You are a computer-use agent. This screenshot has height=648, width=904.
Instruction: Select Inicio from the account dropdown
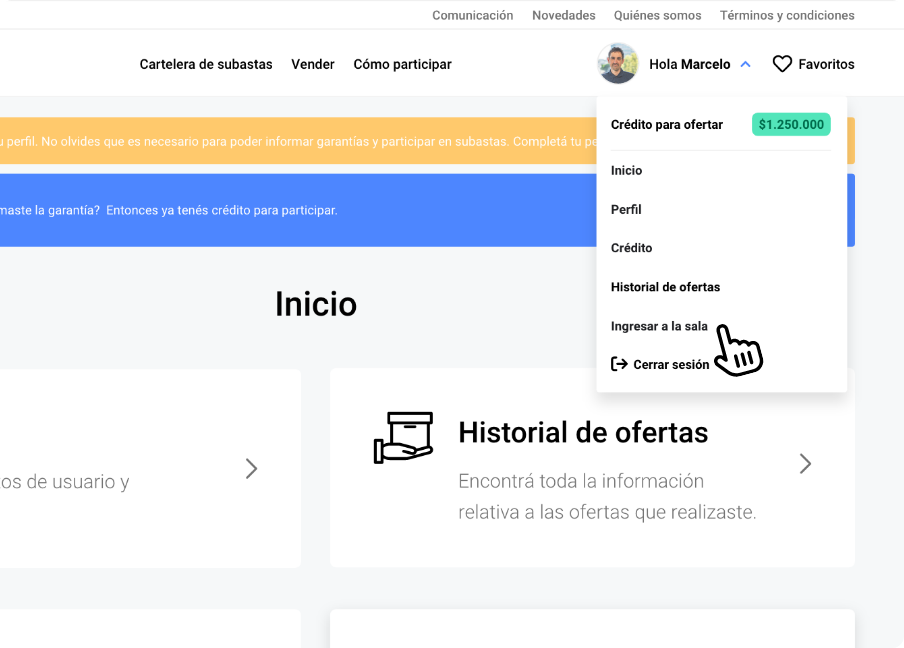coord(626,170)
